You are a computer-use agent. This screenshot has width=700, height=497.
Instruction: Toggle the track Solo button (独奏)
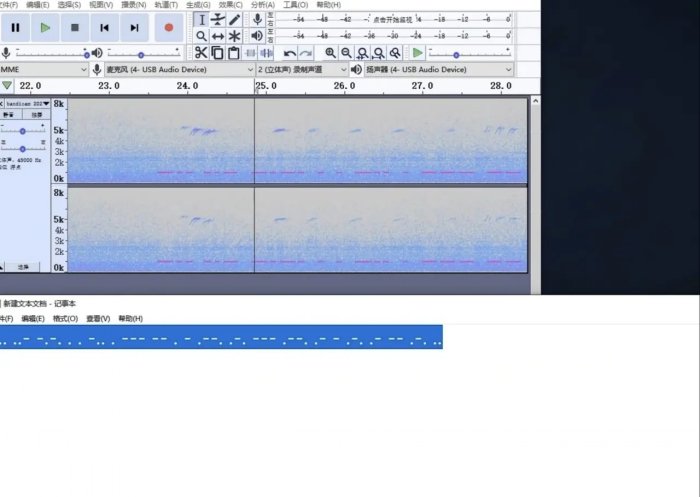coord(37,115)
